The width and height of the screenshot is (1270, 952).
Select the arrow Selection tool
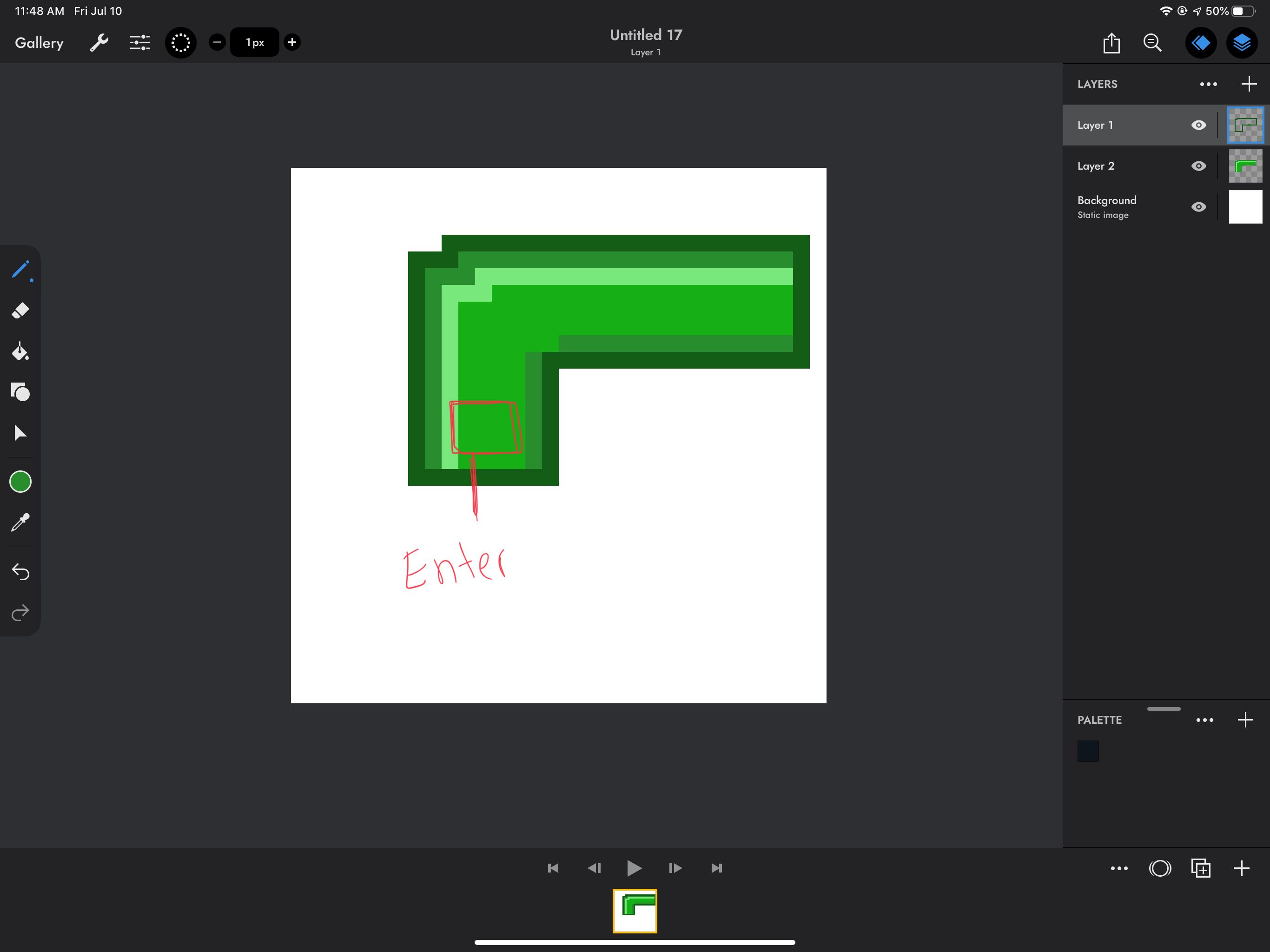coord(20,433)
